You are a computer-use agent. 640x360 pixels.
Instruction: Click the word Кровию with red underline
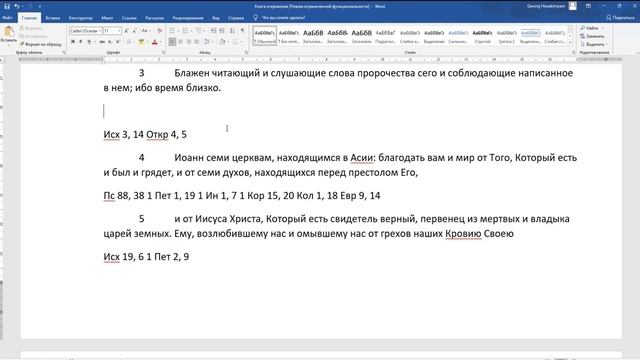pyautogui.click(x=463, y=234)
